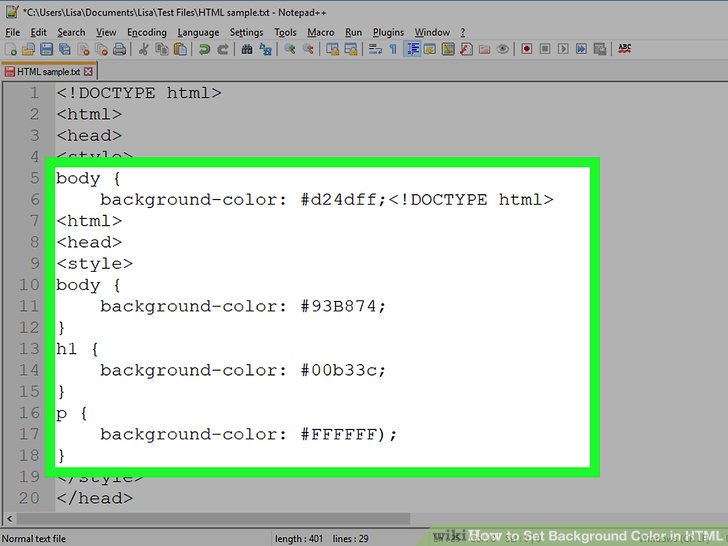The width and height of the screenshot is (728, 546).
Task: Click the Zoom In toolbar icon
Action: tap(290, 49)
